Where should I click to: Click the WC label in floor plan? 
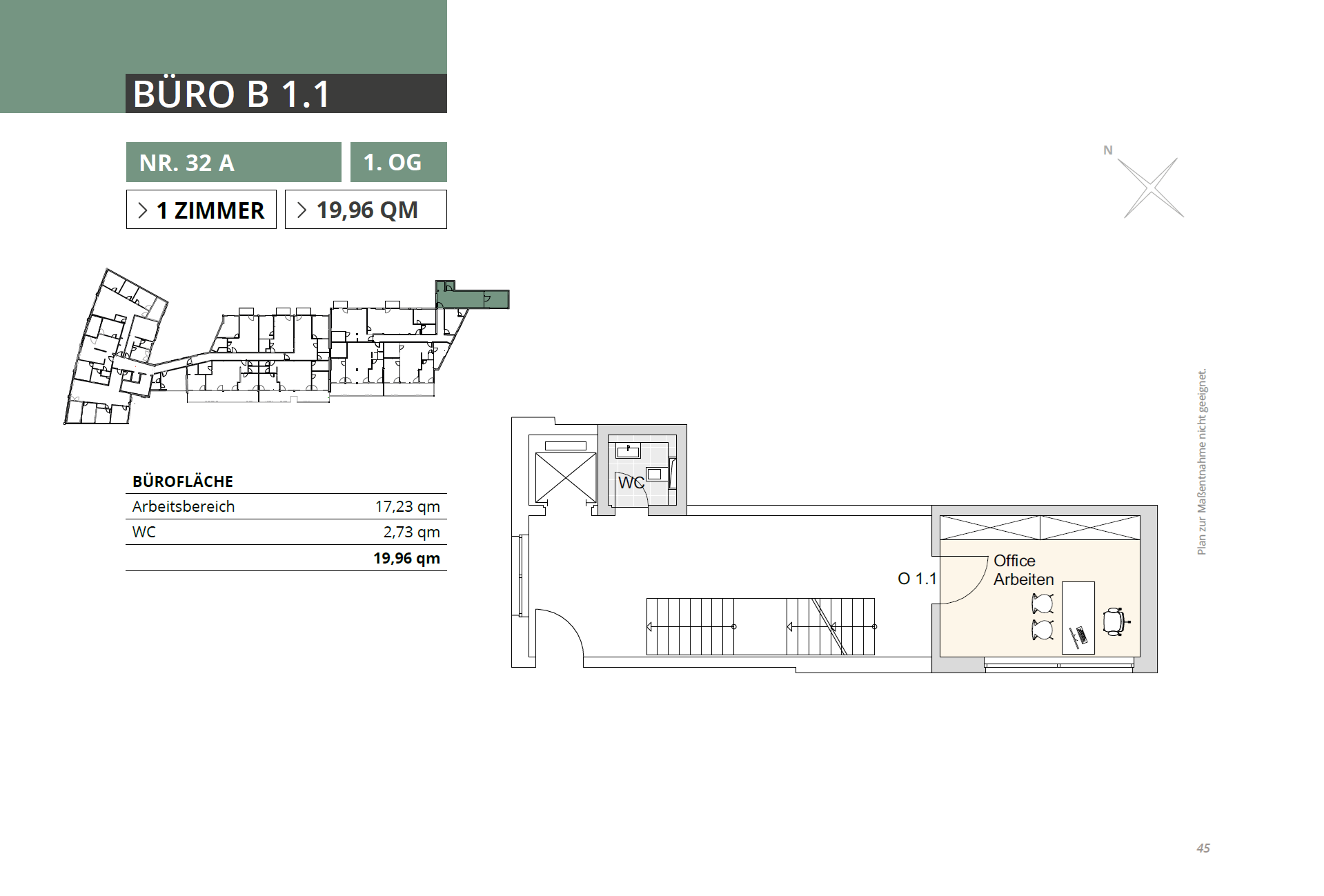coord(631,482)
